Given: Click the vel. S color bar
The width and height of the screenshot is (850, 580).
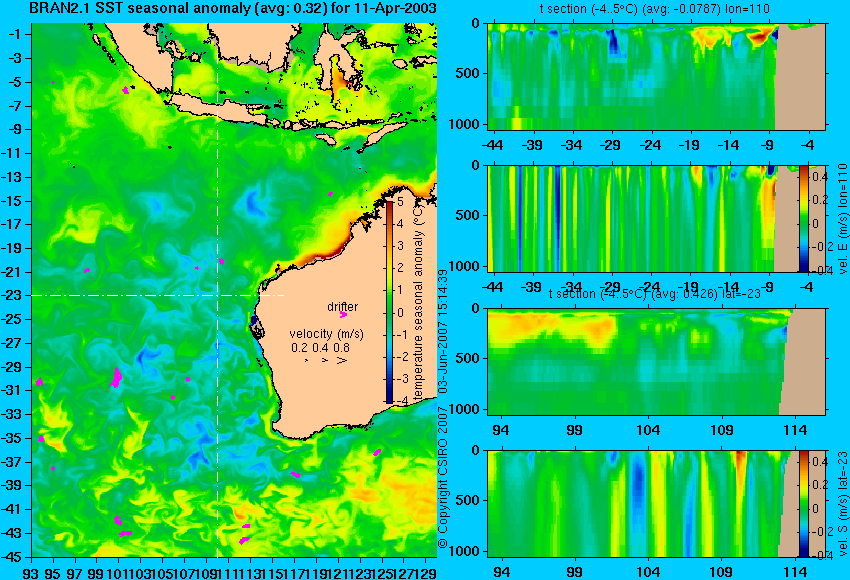Looking at the screenshot, I should click(804, 503).
